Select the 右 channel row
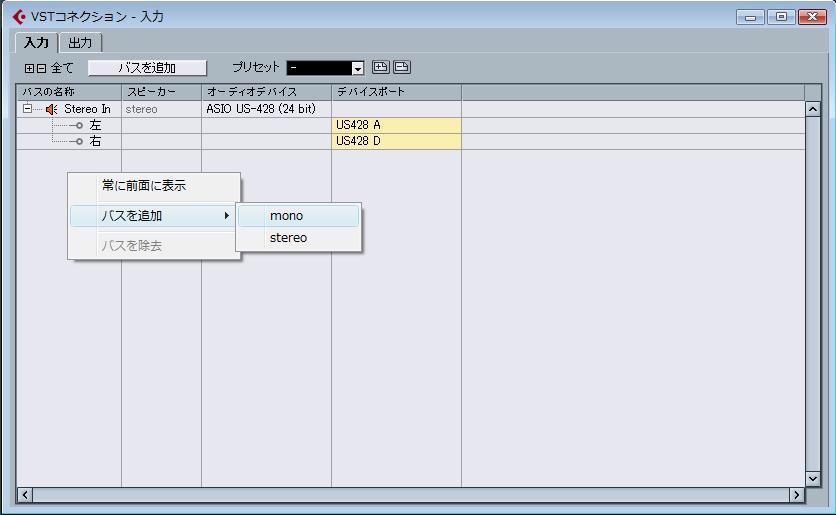The image size is (836, 515). 95,141
